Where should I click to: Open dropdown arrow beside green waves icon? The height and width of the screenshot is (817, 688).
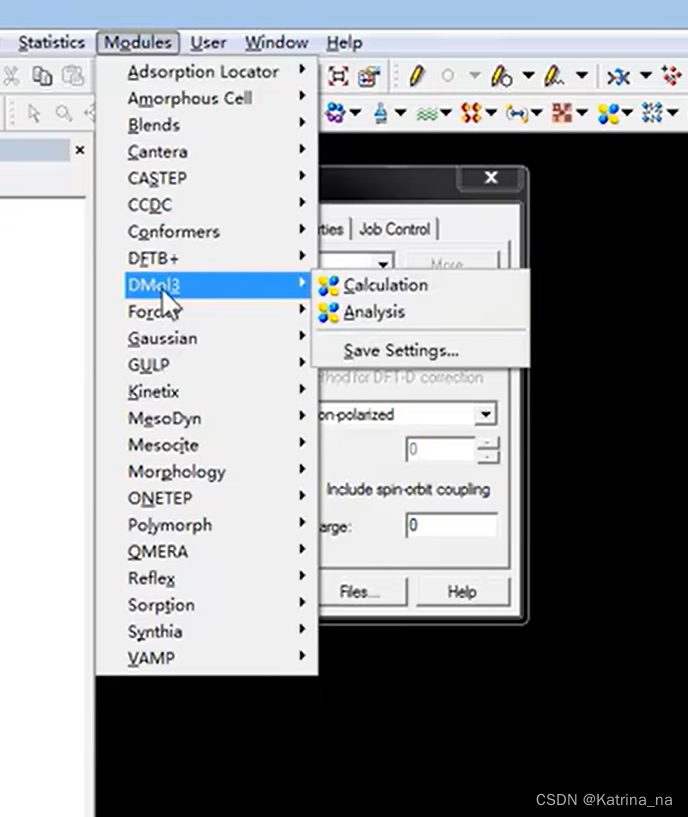tap(446, 113)
